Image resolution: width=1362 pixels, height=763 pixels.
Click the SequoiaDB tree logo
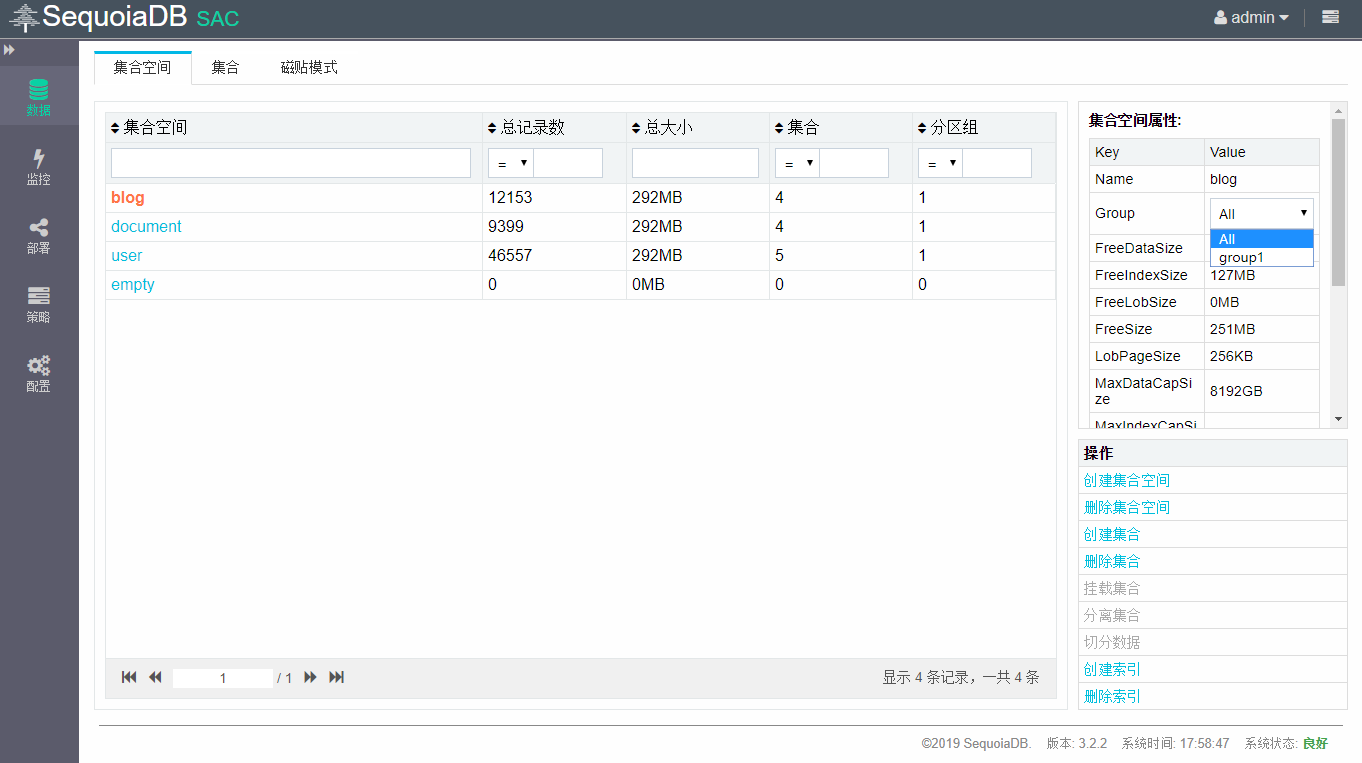24,18
